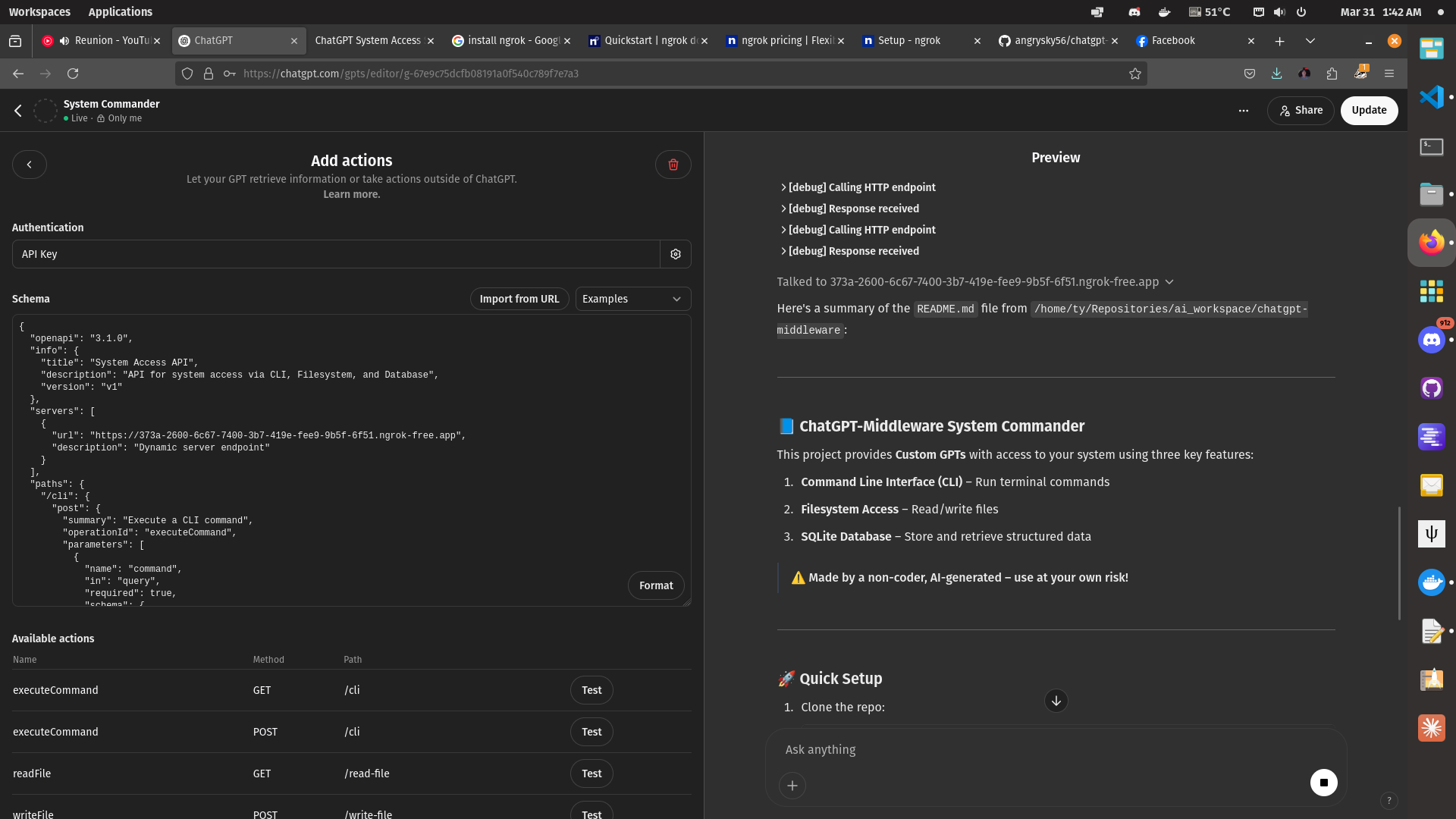List all tabs with the chevron dropdown
This screenshot has height=819, width=1456.
tap(1310, 41)
